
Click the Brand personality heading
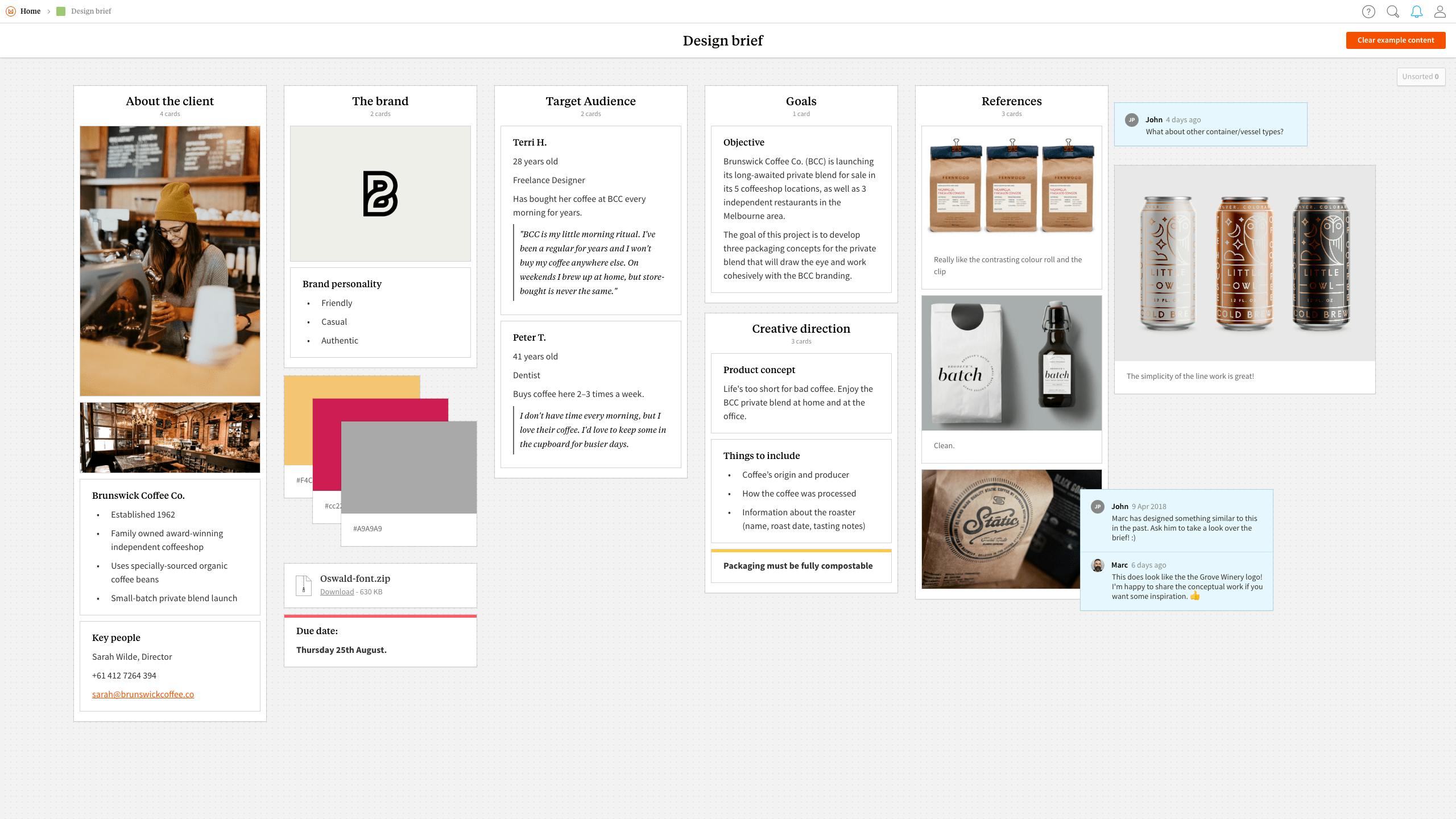(x=342, y=284)
